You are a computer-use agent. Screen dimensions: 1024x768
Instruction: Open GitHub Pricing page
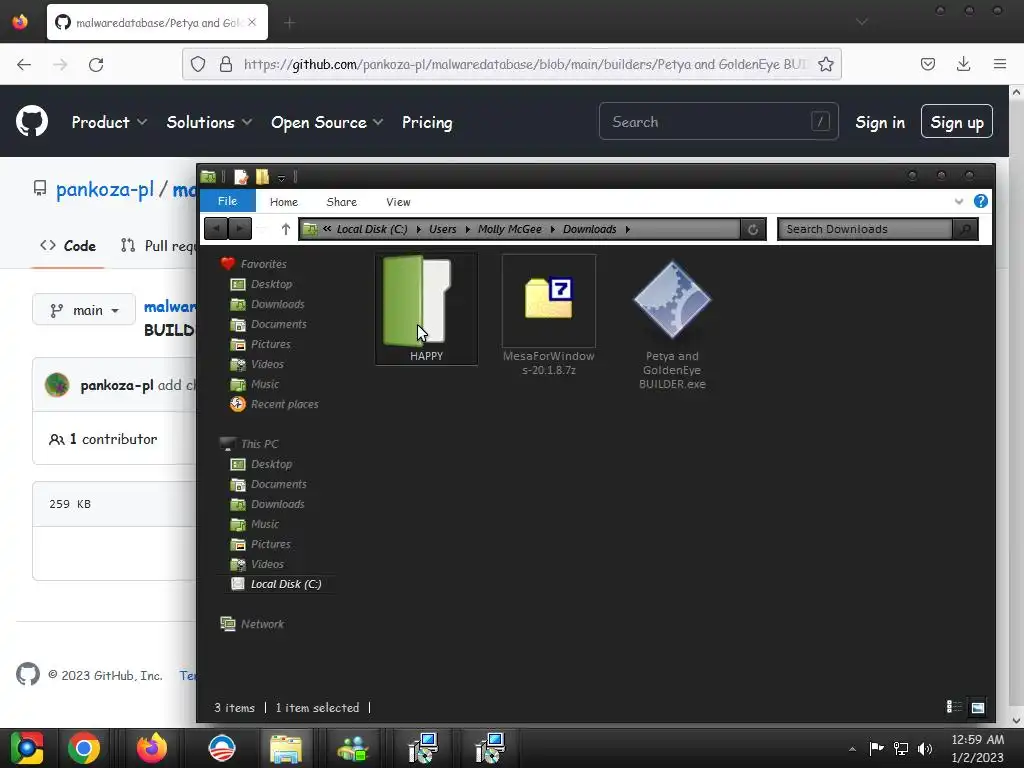point(427,122)
